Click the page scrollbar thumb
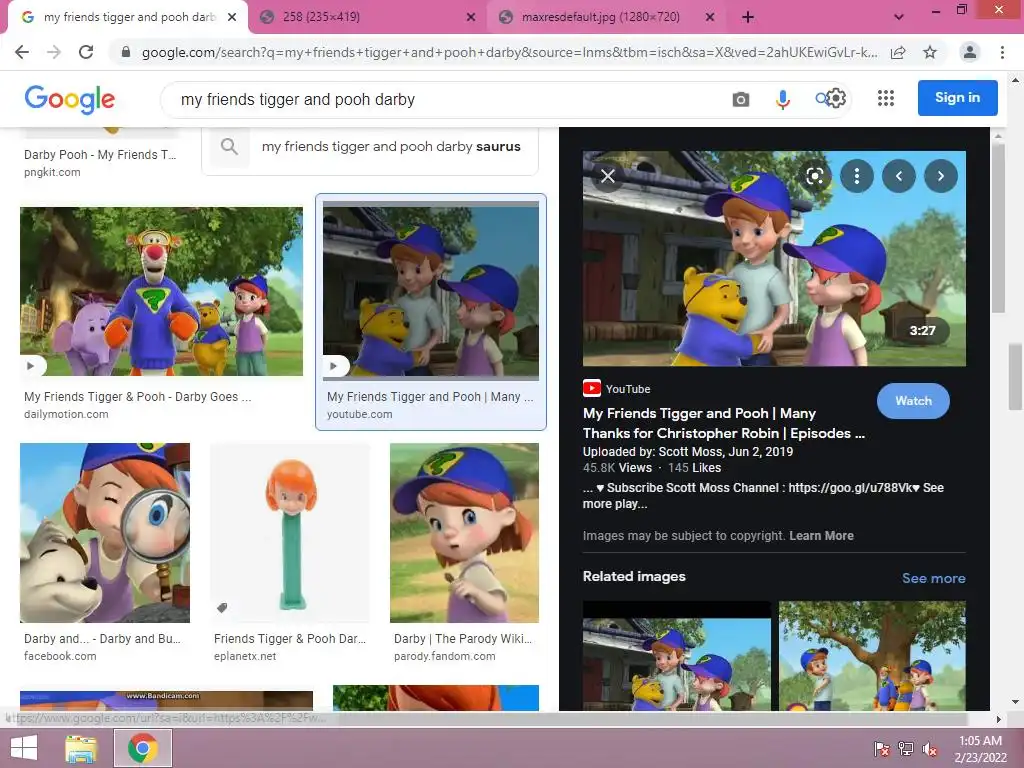This screenshot has height=768, width=1024. (1015, 377)
